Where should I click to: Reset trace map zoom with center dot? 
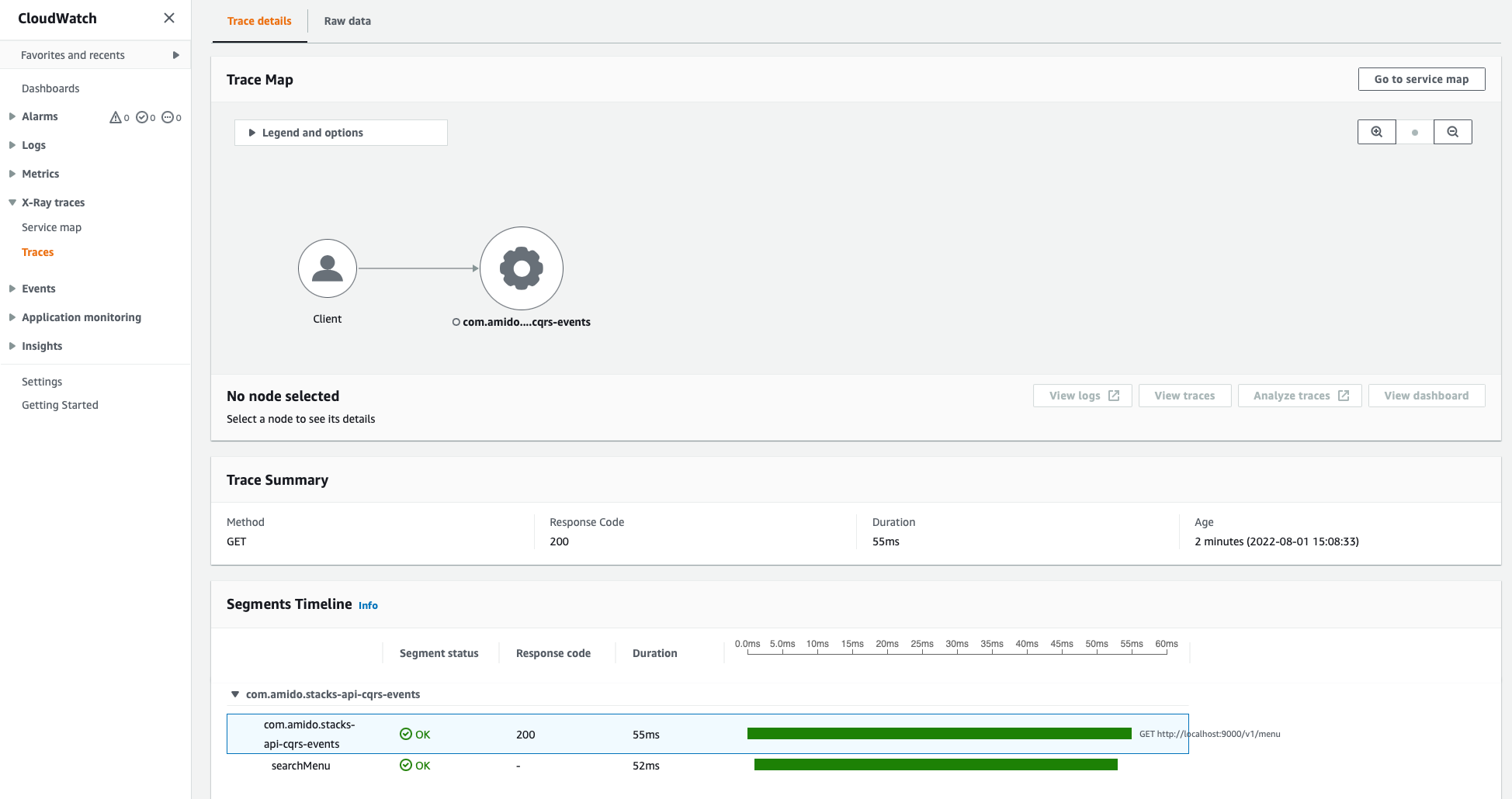point(1415,133)
